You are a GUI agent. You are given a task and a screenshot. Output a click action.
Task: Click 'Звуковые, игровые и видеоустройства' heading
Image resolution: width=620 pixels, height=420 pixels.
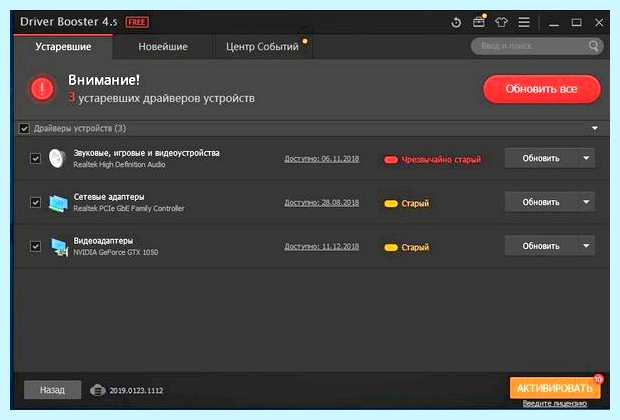click(x=147, y=153)
